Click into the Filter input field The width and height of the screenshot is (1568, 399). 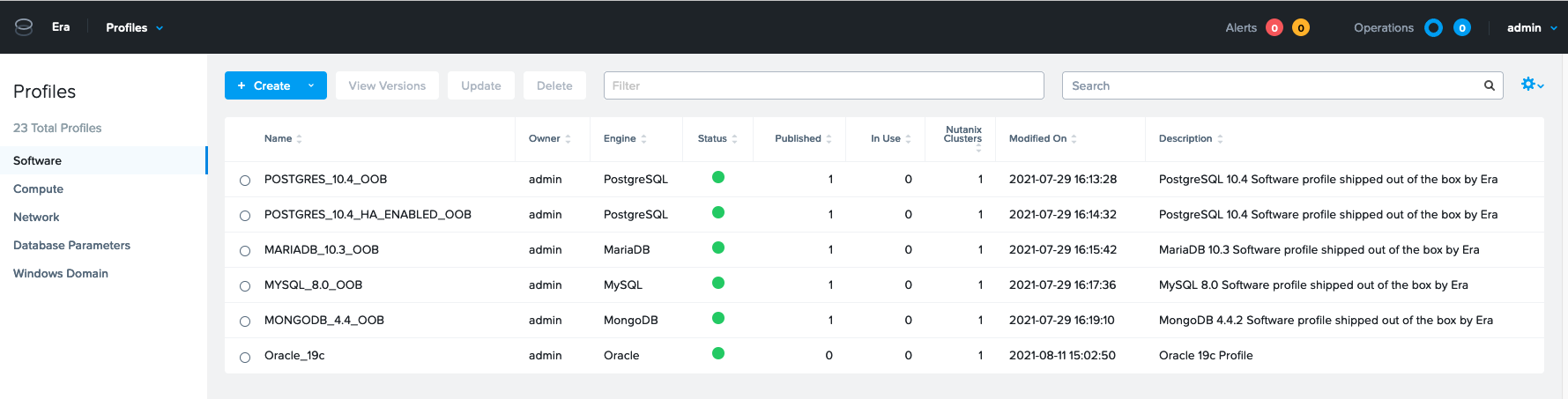point(823,85)
